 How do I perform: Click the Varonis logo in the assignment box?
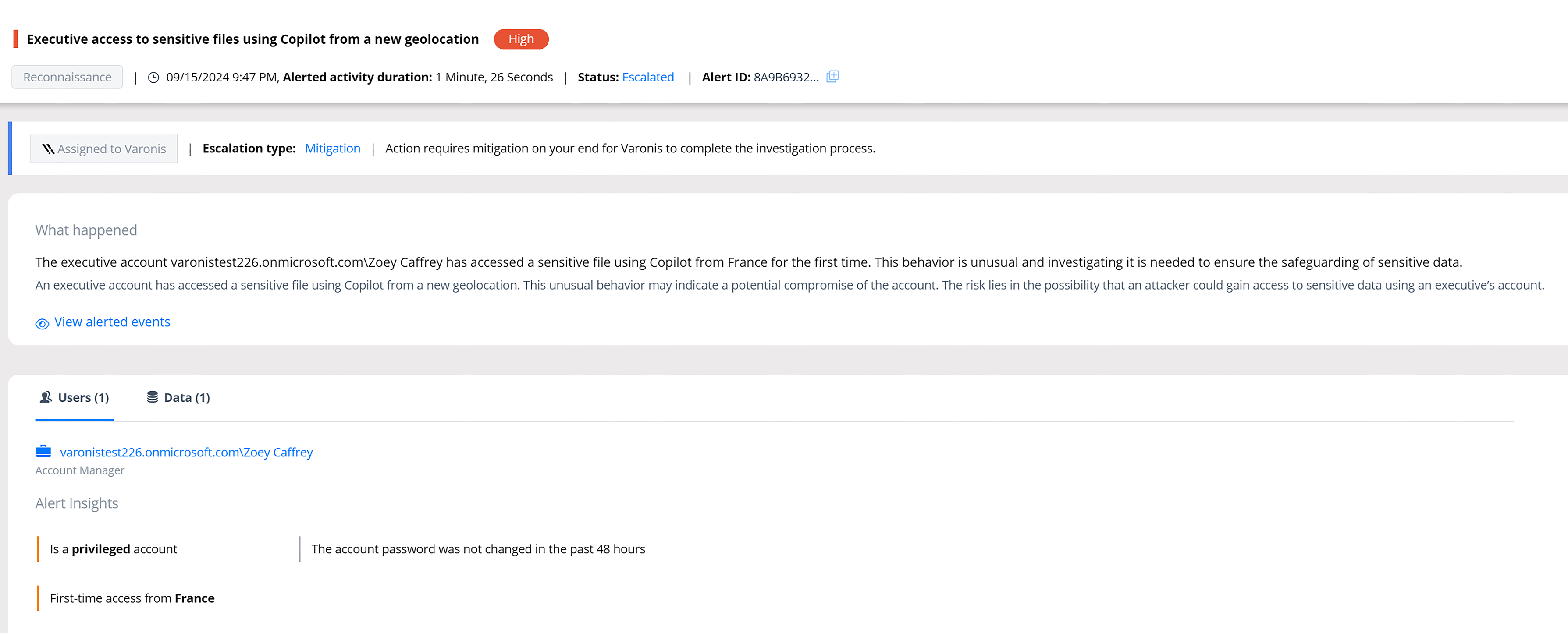point(48,149)
